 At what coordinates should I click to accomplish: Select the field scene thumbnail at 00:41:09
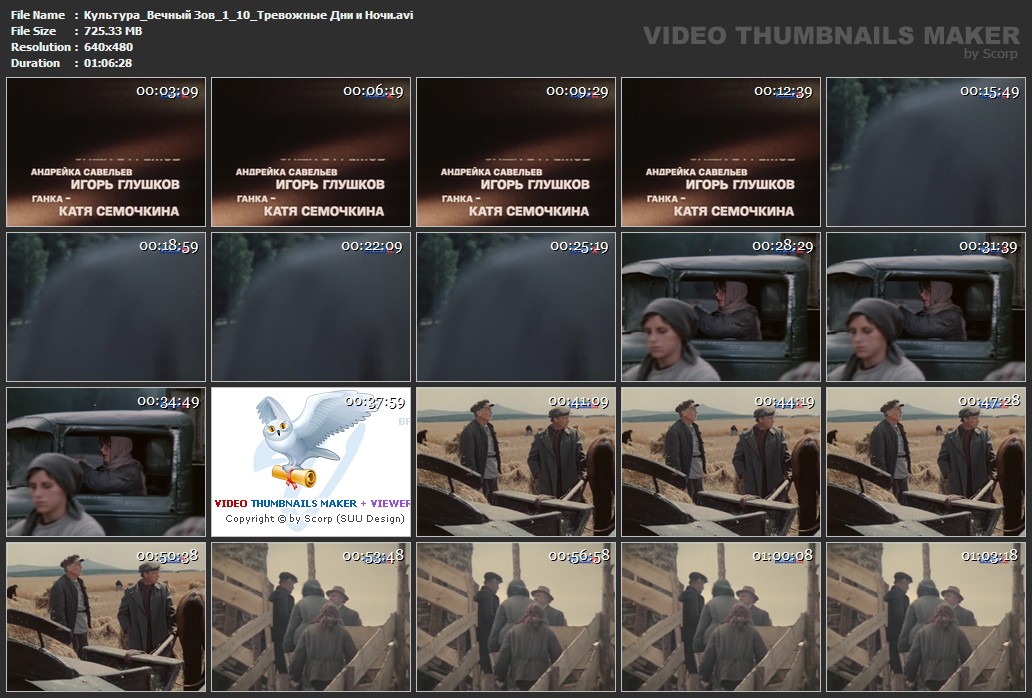tap(515, 462)
